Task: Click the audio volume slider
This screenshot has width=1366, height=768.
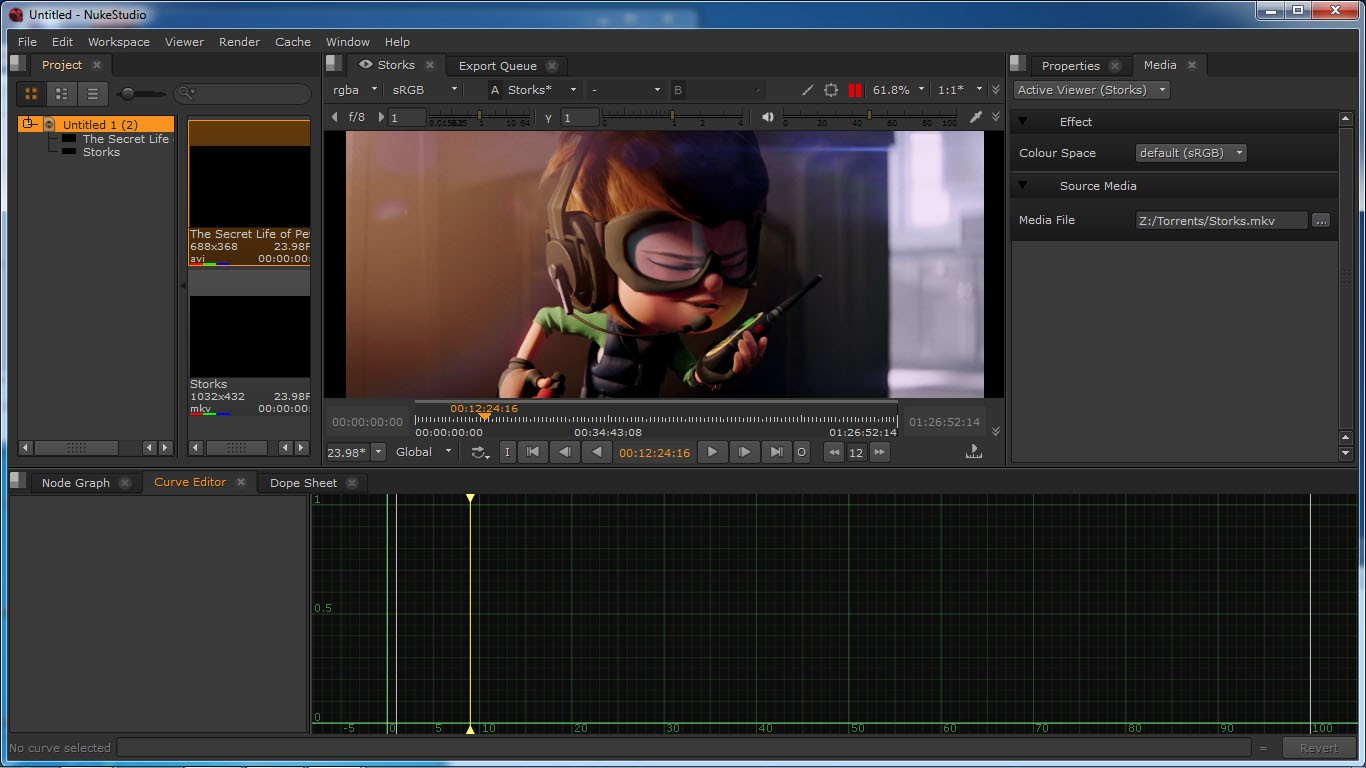Action: (x=870, y=117)
